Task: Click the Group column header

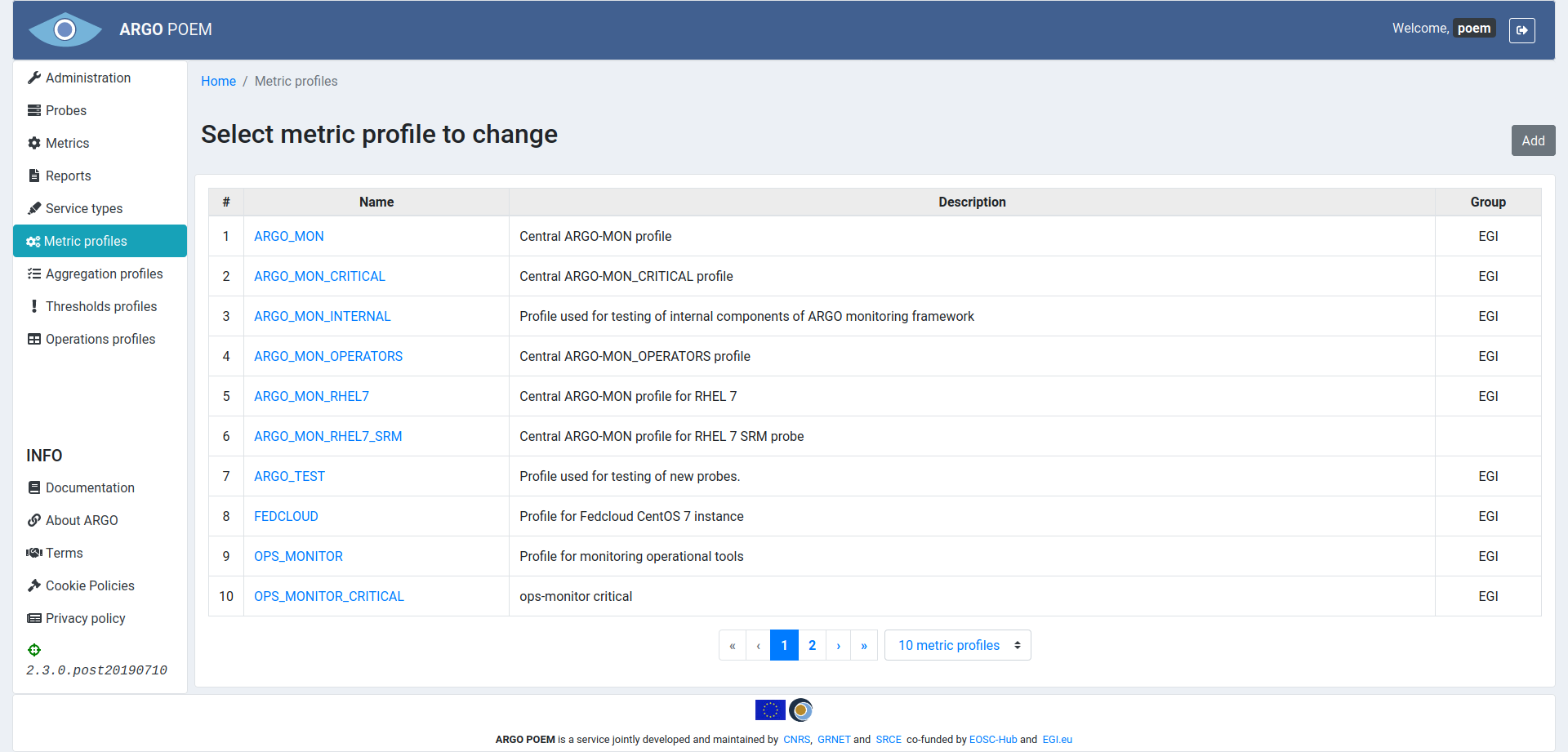Action: click(1488, 202)
